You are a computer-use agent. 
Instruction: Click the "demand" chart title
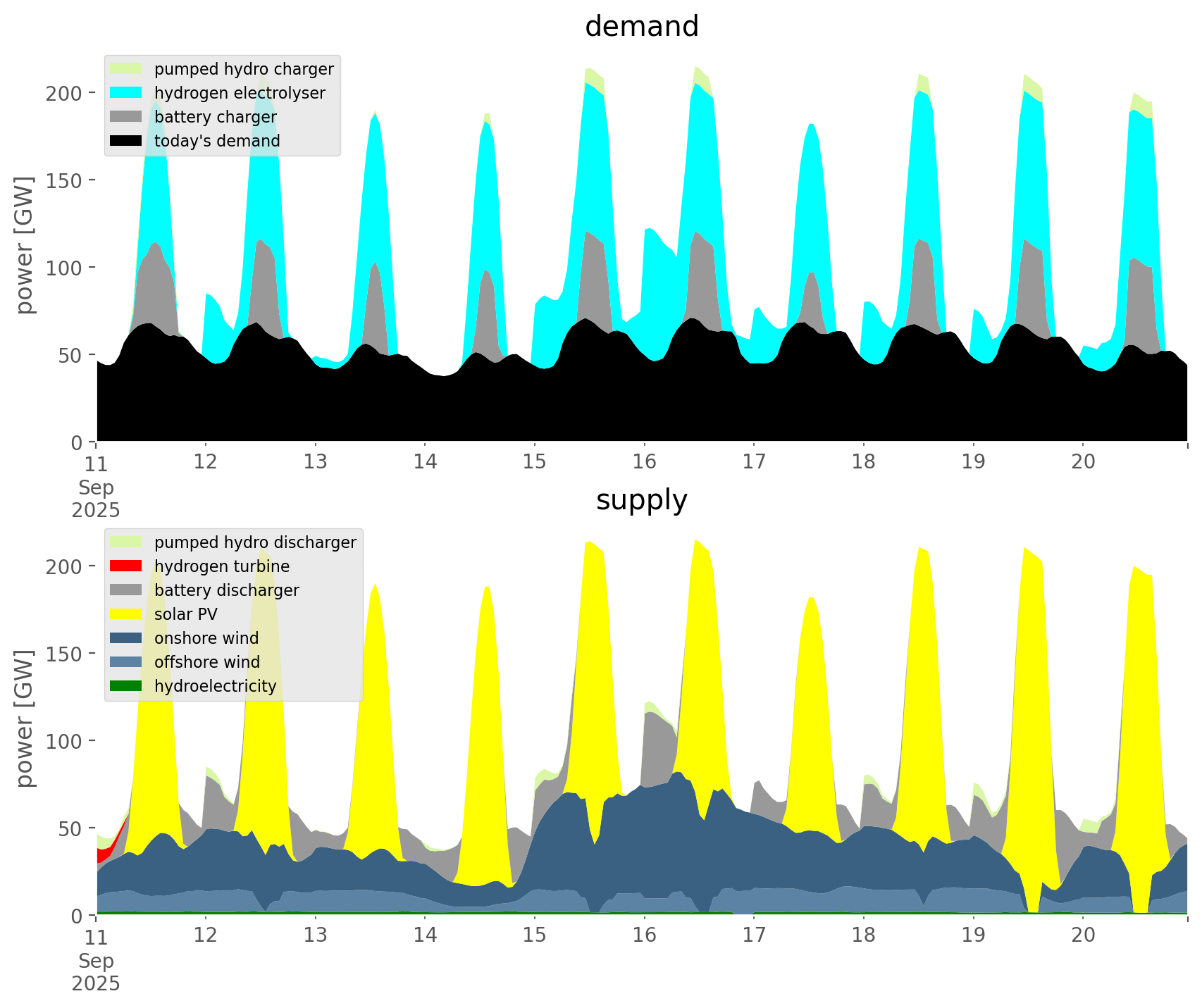pyautogui.click(x=641, y=27)
